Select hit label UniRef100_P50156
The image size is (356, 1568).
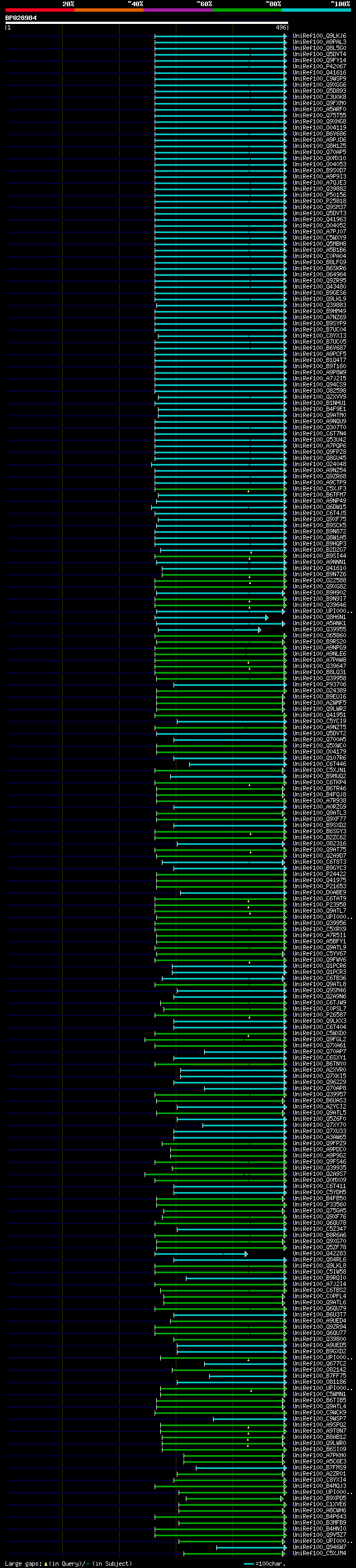pyautogui.click(x=319, y=195)
